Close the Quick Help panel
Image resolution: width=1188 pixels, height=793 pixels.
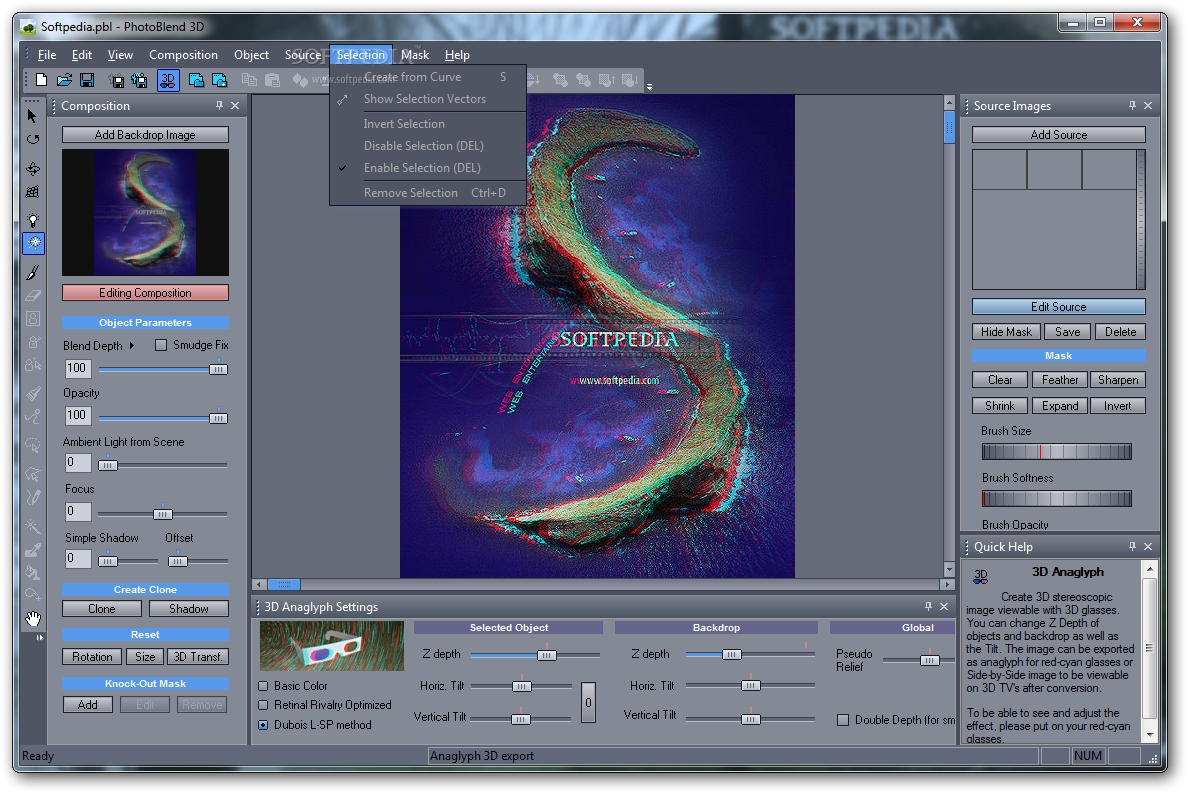1148,546
